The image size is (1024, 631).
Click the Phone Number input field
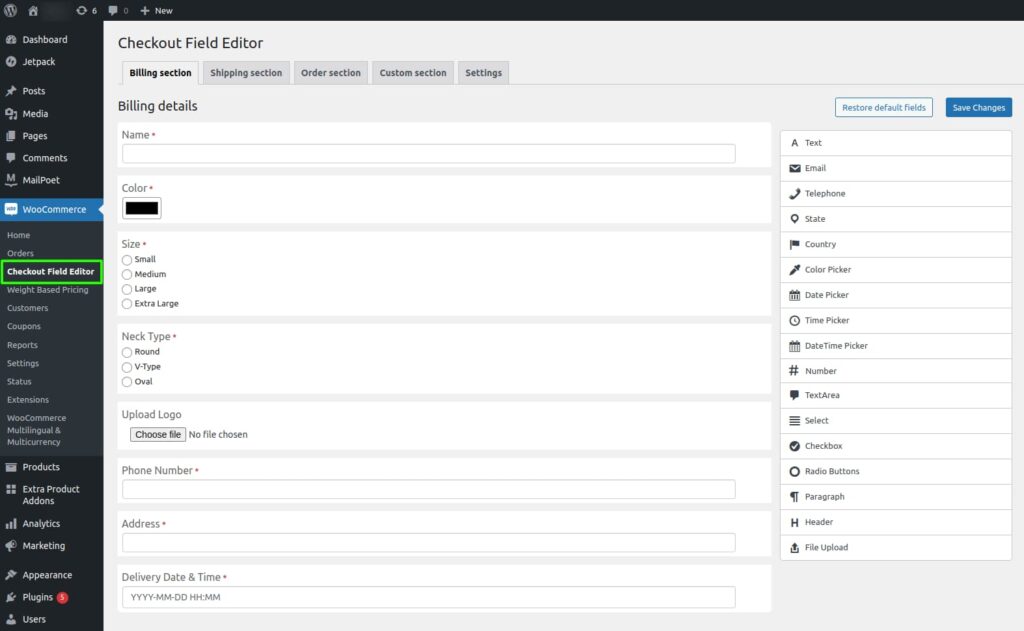[x=428, y=490]
